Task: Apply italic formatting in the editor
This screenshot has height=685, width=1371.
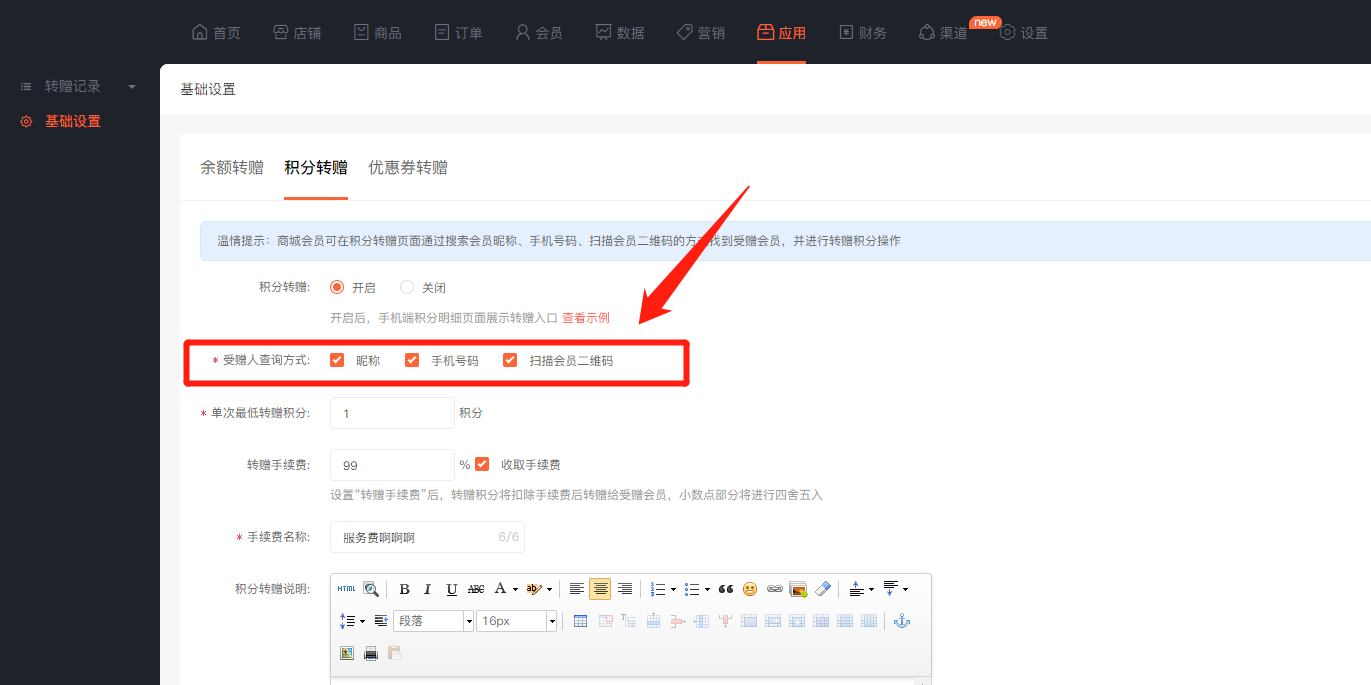Action: 428,589
